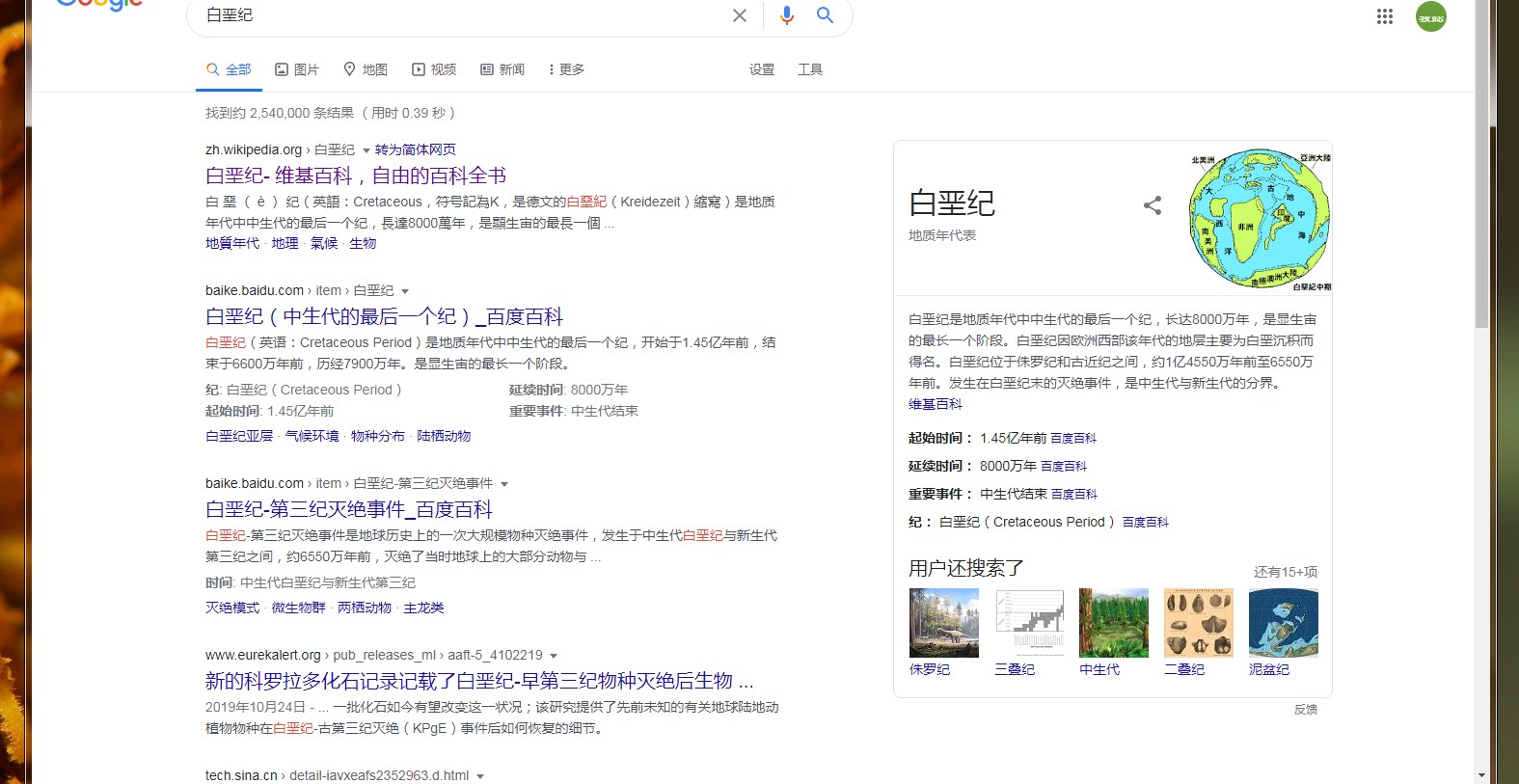The width and height of the screenshot is (1519, 784).
Task: Open 百度百科 source beside 纪: 白垩纪
Action: tap(1146, 522)
